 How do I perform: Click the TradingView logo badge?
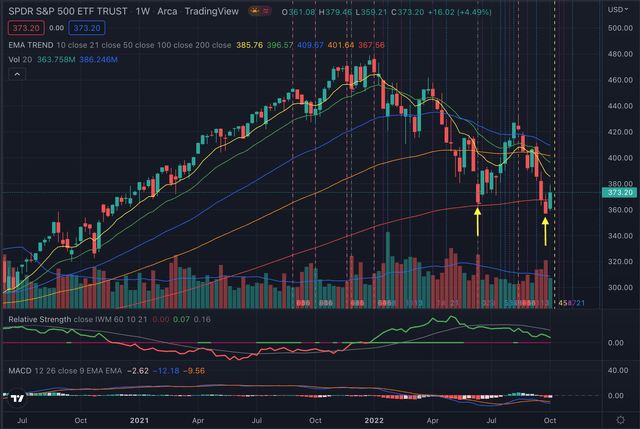coord(17,398)
